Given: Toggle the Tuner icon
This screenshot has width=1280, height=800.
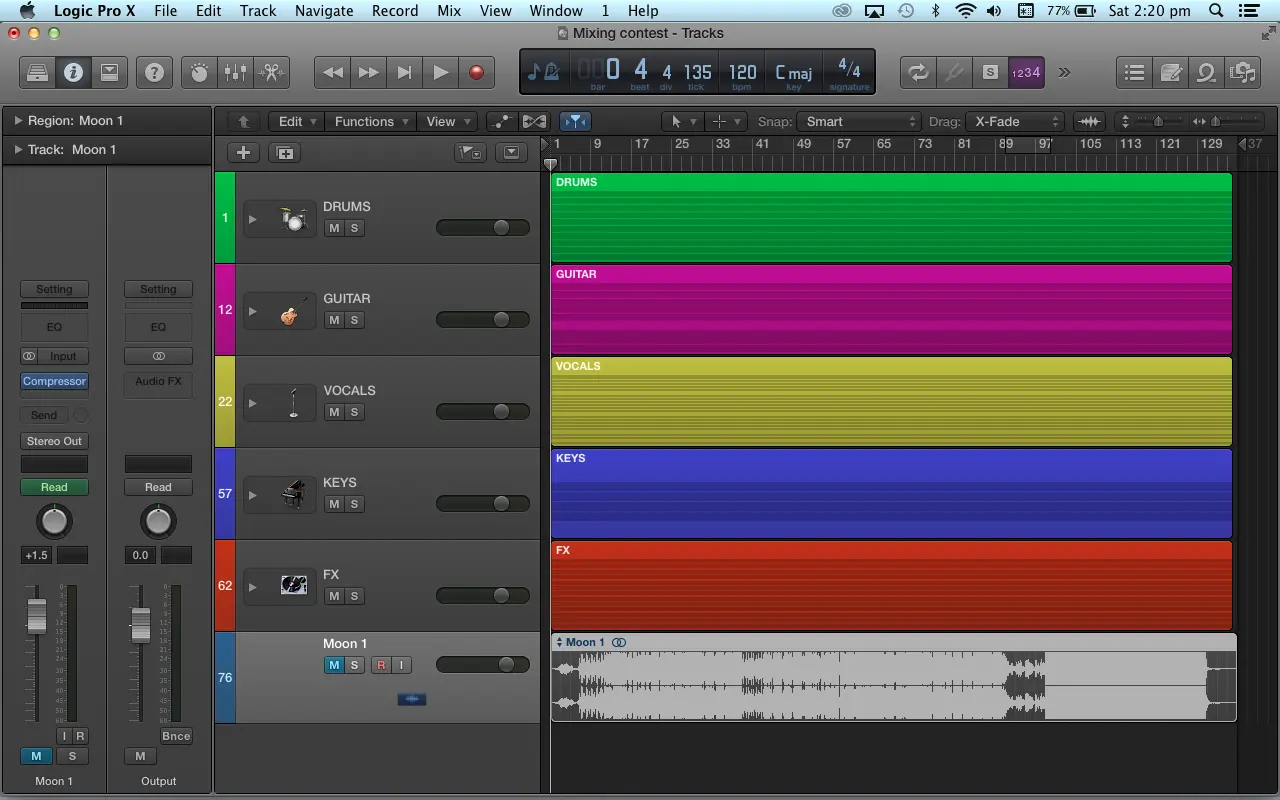Looking at the screenshot, I should pos(954,72).
